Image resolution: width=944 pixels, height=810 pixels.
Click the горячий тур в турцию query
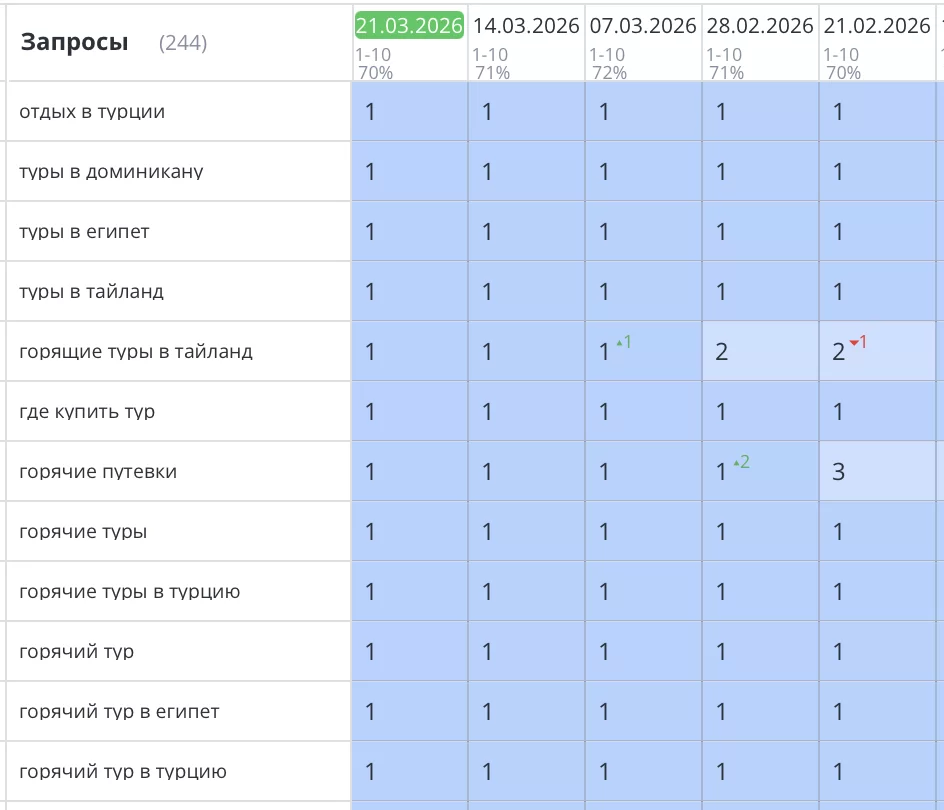tap(123, 772)
